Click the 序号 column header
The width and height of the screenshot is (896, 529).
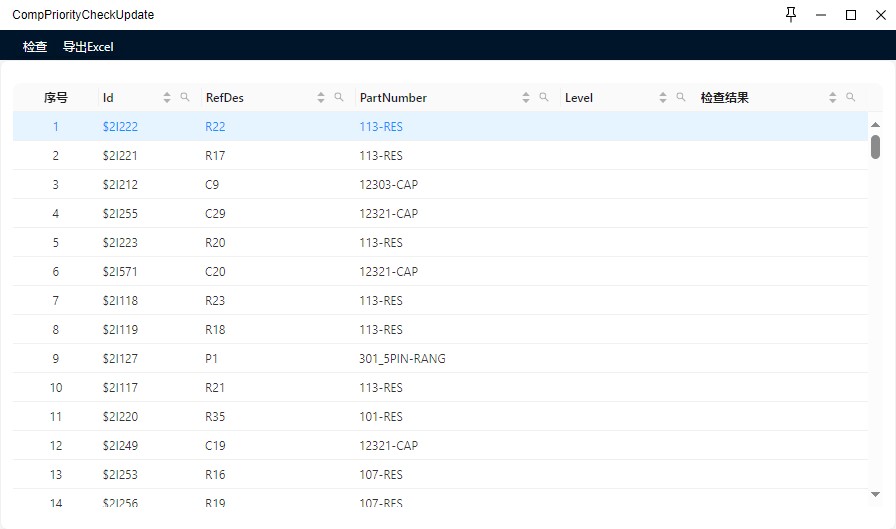56,98
